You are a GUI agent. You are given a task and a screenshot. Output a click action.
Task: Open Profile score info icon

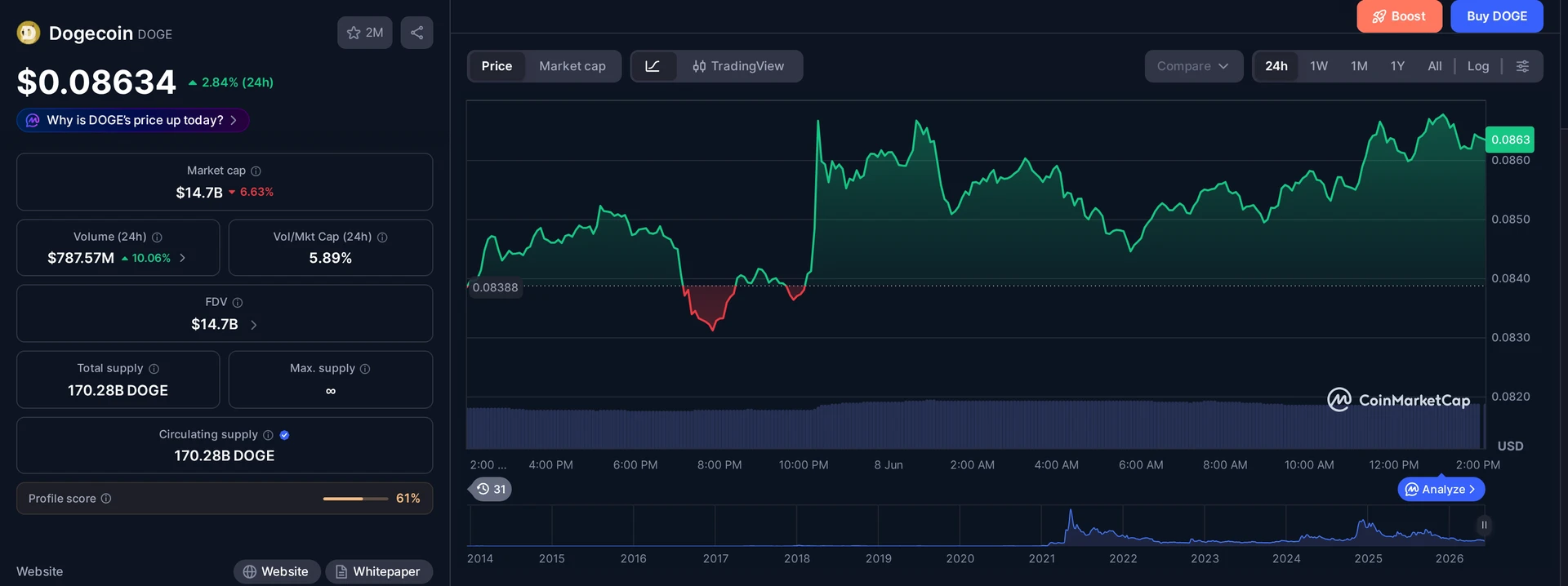pos(106,498)
